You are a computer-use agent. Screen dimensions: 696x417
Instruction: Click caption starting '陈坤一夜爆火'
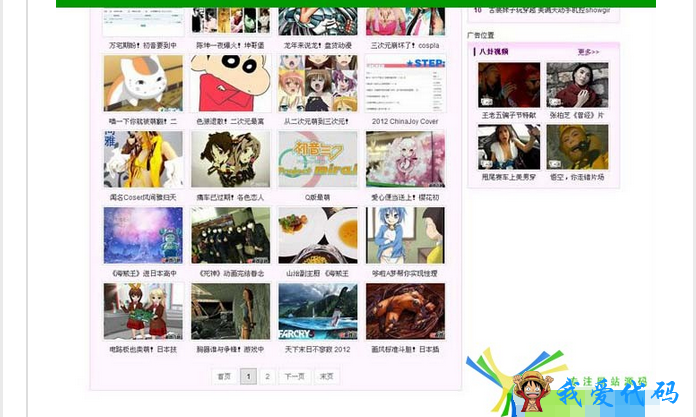(230, 45)
